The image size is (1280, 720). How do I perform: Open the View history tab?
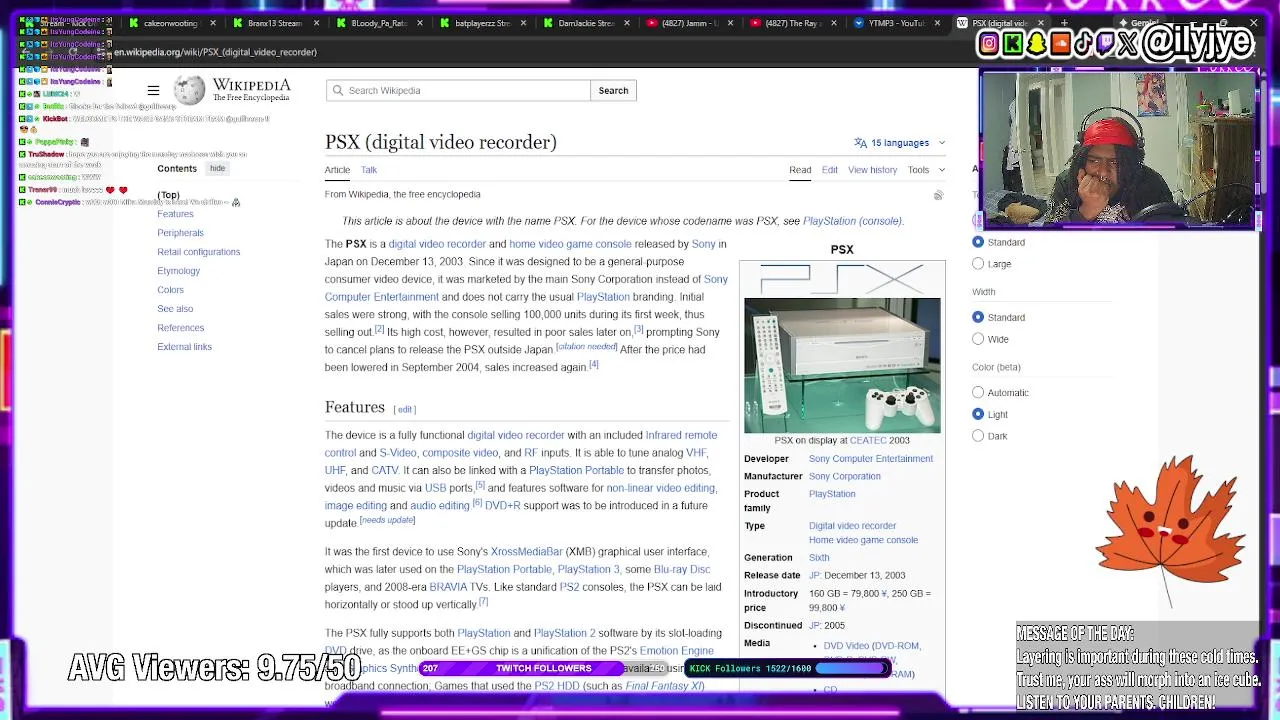(872, 170)
